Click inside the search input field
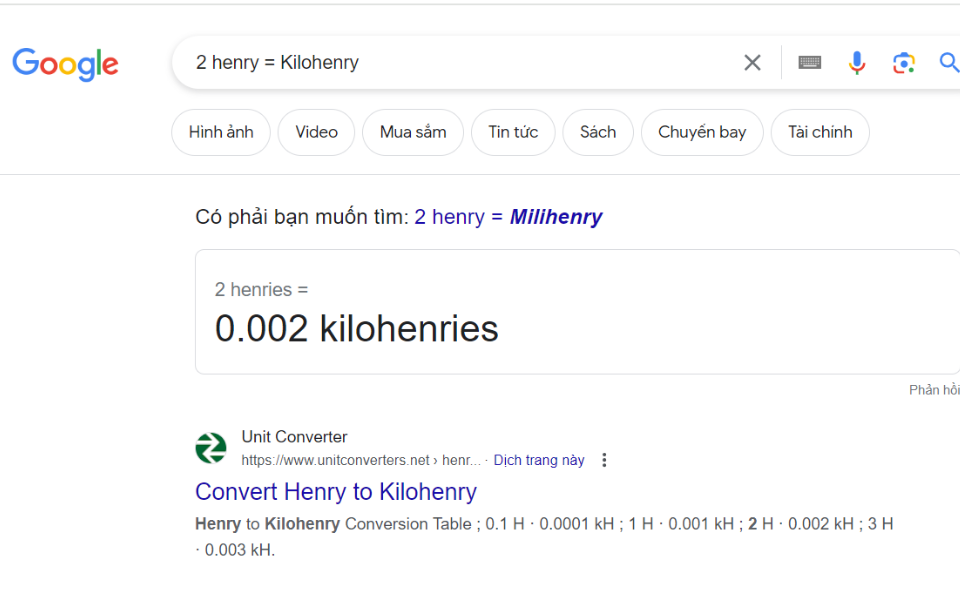Screen dimensions: 960x600 tap(450, 62)
